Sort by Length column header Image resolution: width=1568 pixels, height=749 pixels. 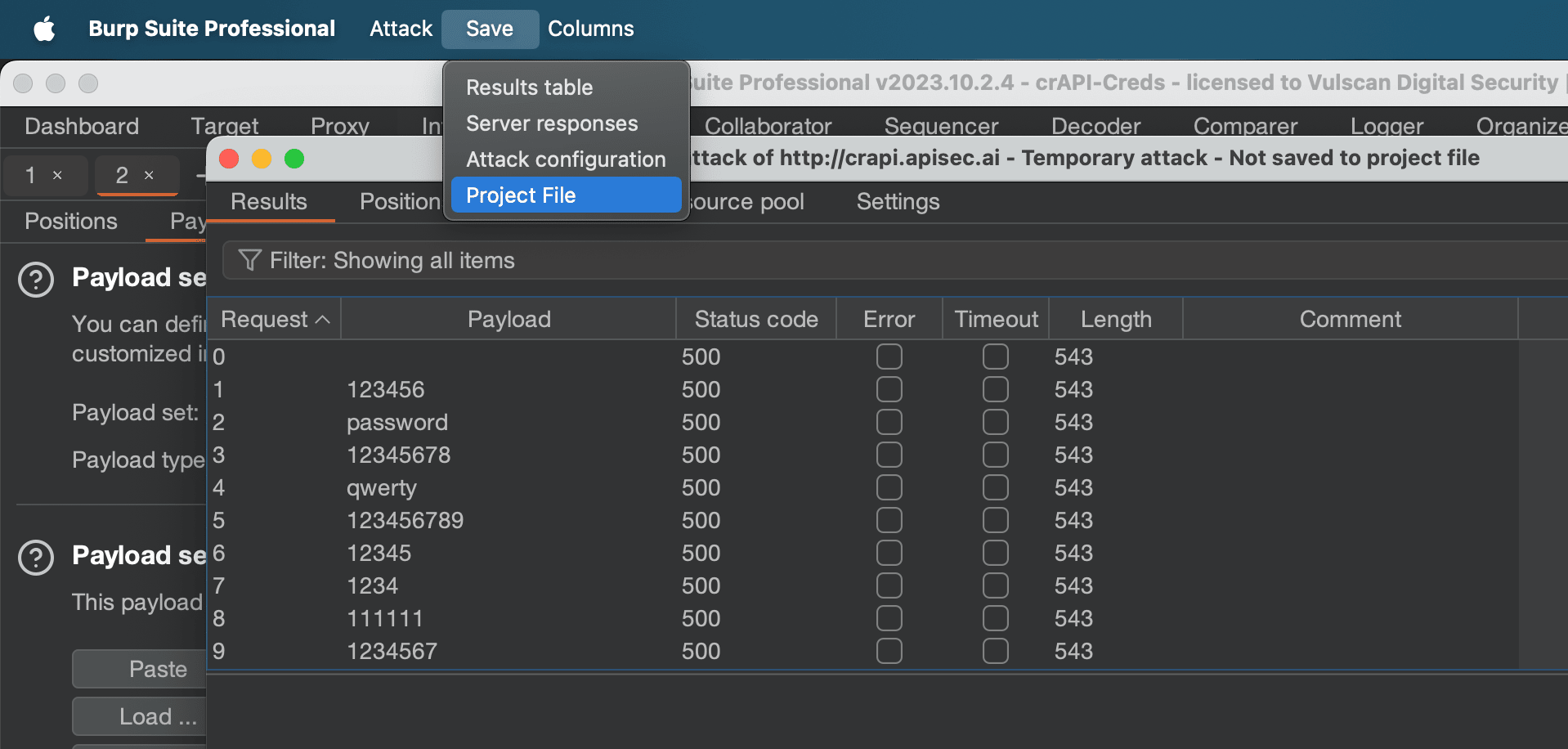pos(1116,319)
